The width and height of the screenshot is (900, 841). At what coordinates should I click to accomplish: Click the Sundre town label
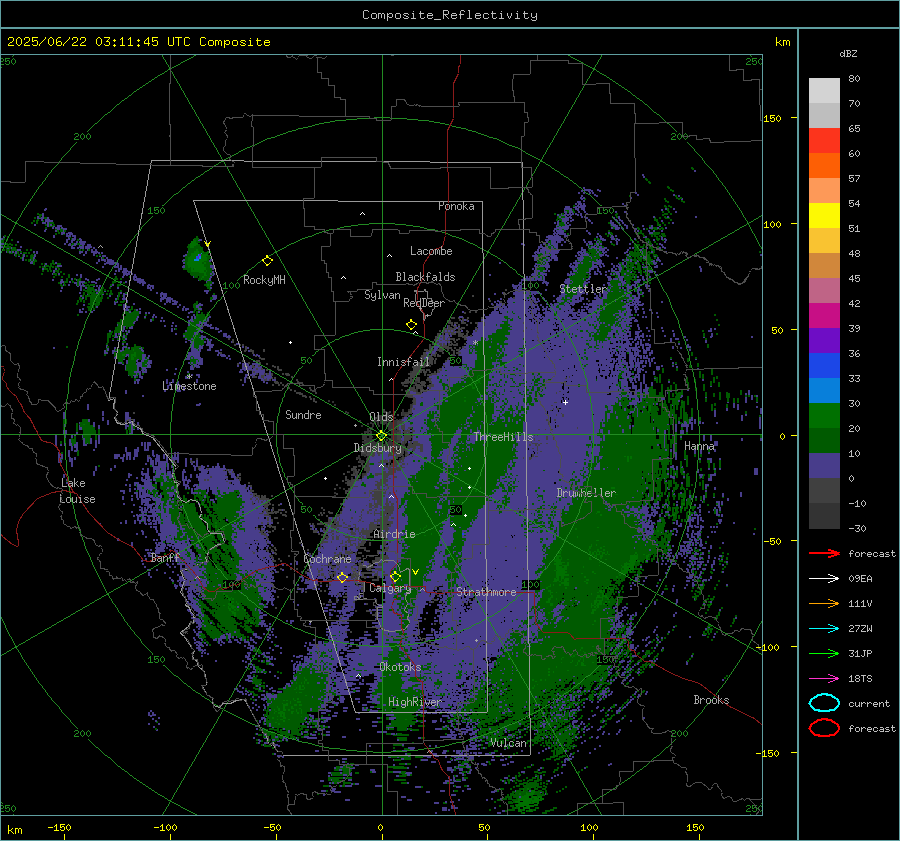tap(303, 415)
